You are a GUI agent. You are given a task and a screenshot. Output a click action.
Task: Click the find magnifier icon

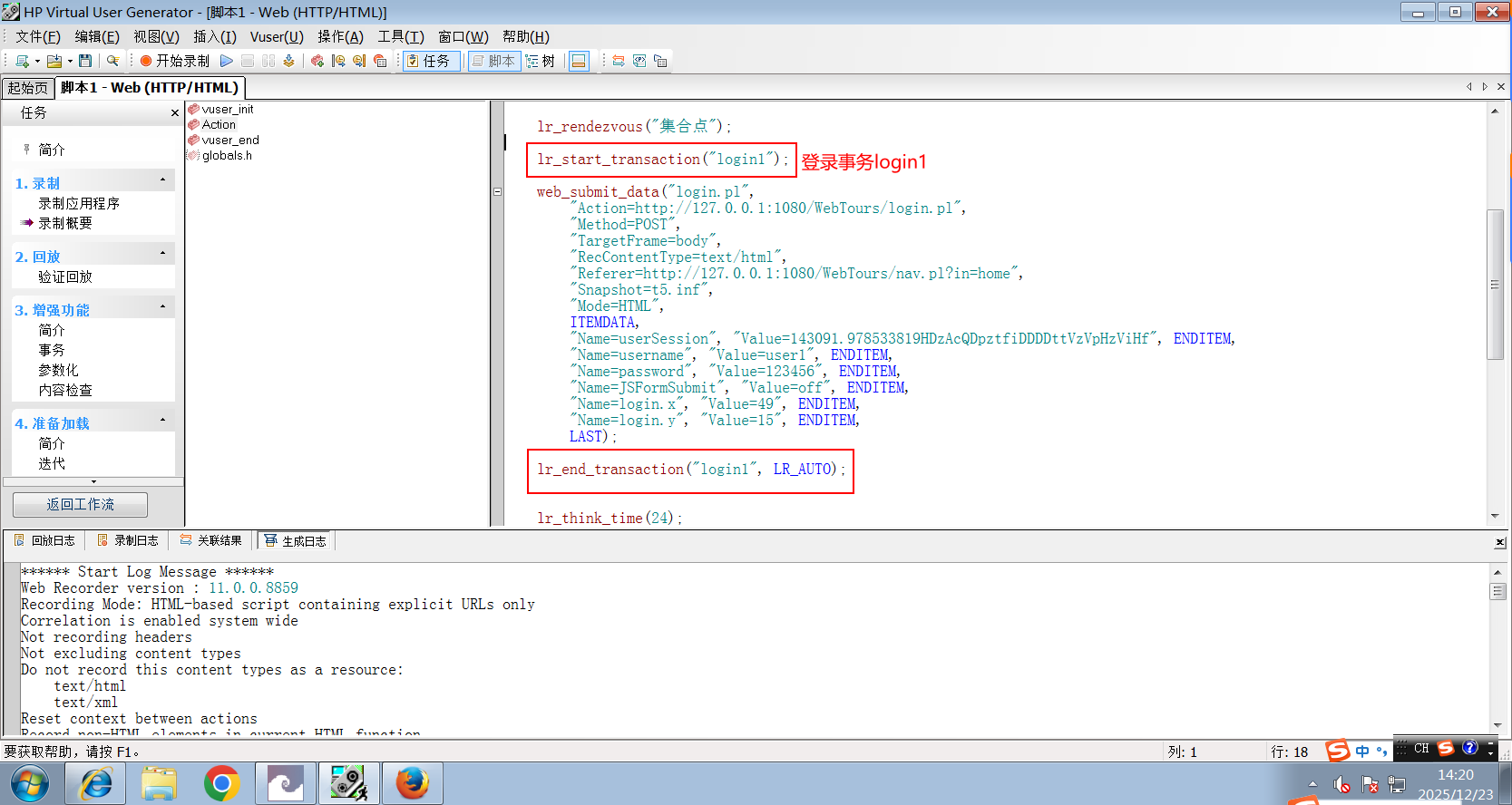click(112, 61)
